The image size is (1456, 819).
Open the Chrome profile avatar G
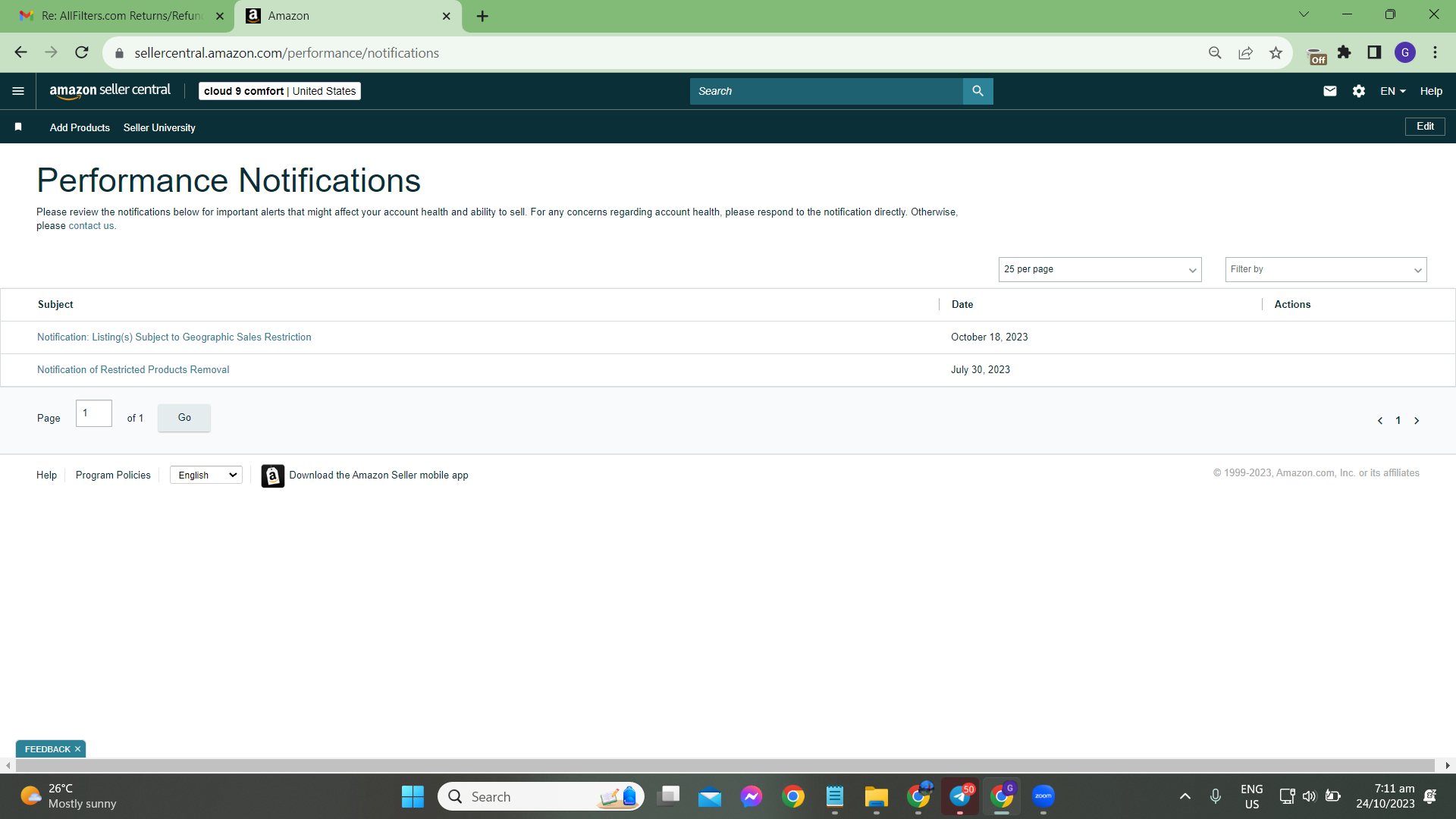[1405, 52]
